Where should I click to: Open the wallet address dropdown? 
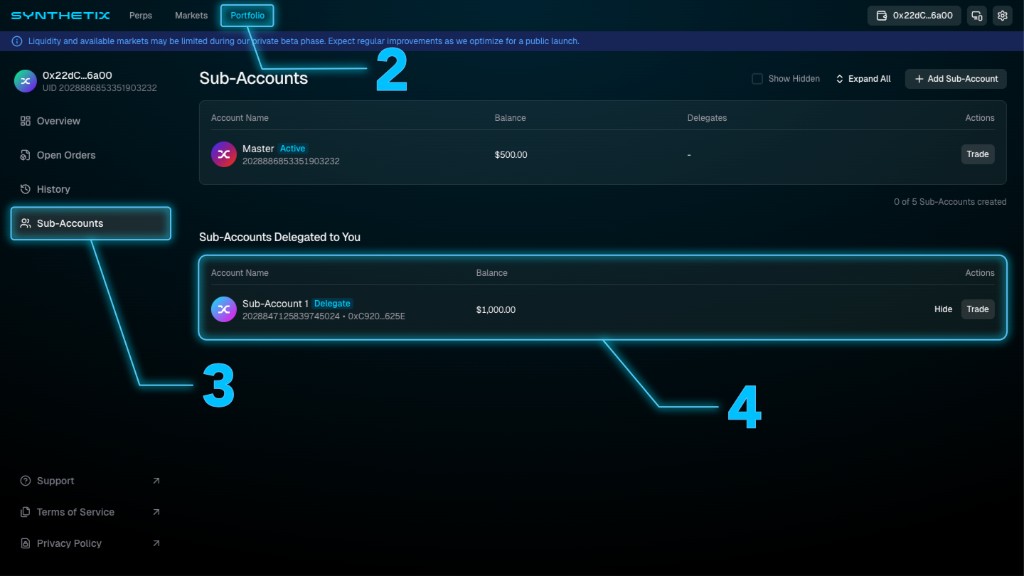[914, 16]
